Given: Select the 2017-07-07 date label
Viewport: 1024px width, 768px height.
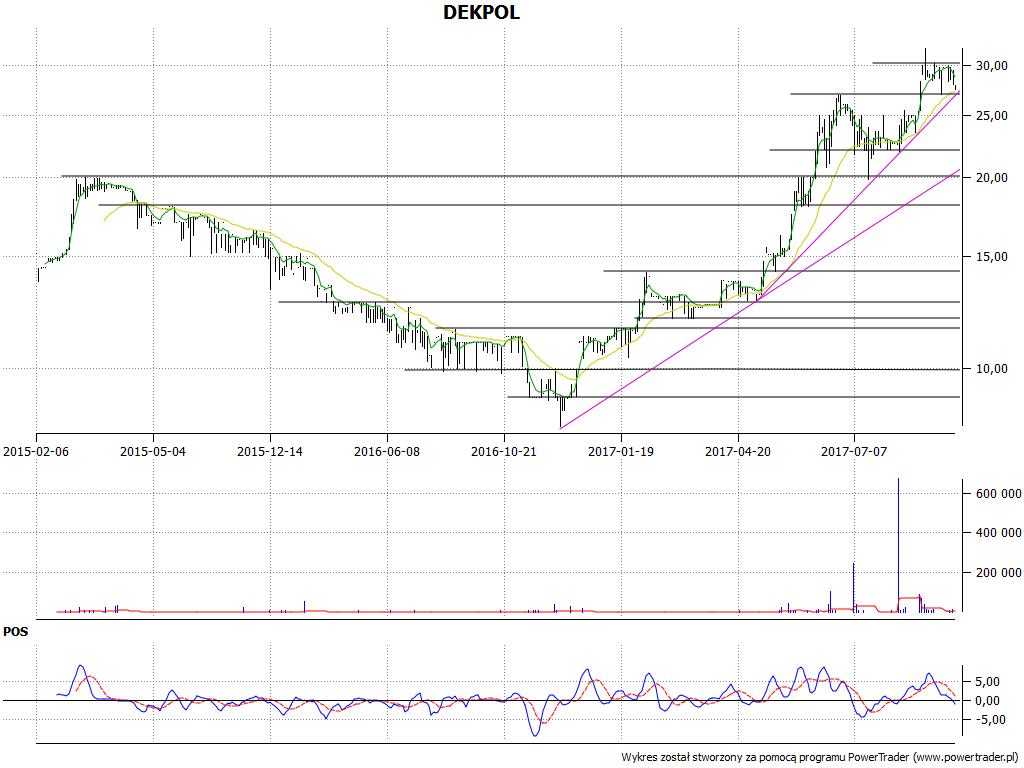Looking at the screenshot, I should coord(854,451).
